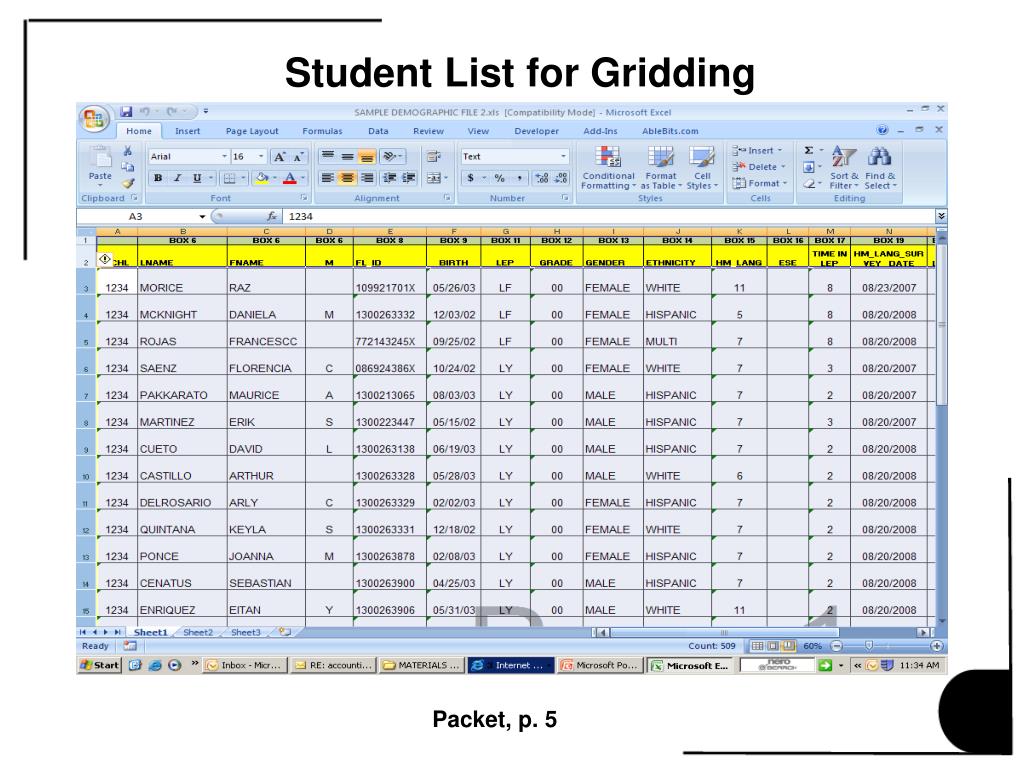The image size is (1024, 768).
Task: Click the Cut scissors icon
Action: 128,152
